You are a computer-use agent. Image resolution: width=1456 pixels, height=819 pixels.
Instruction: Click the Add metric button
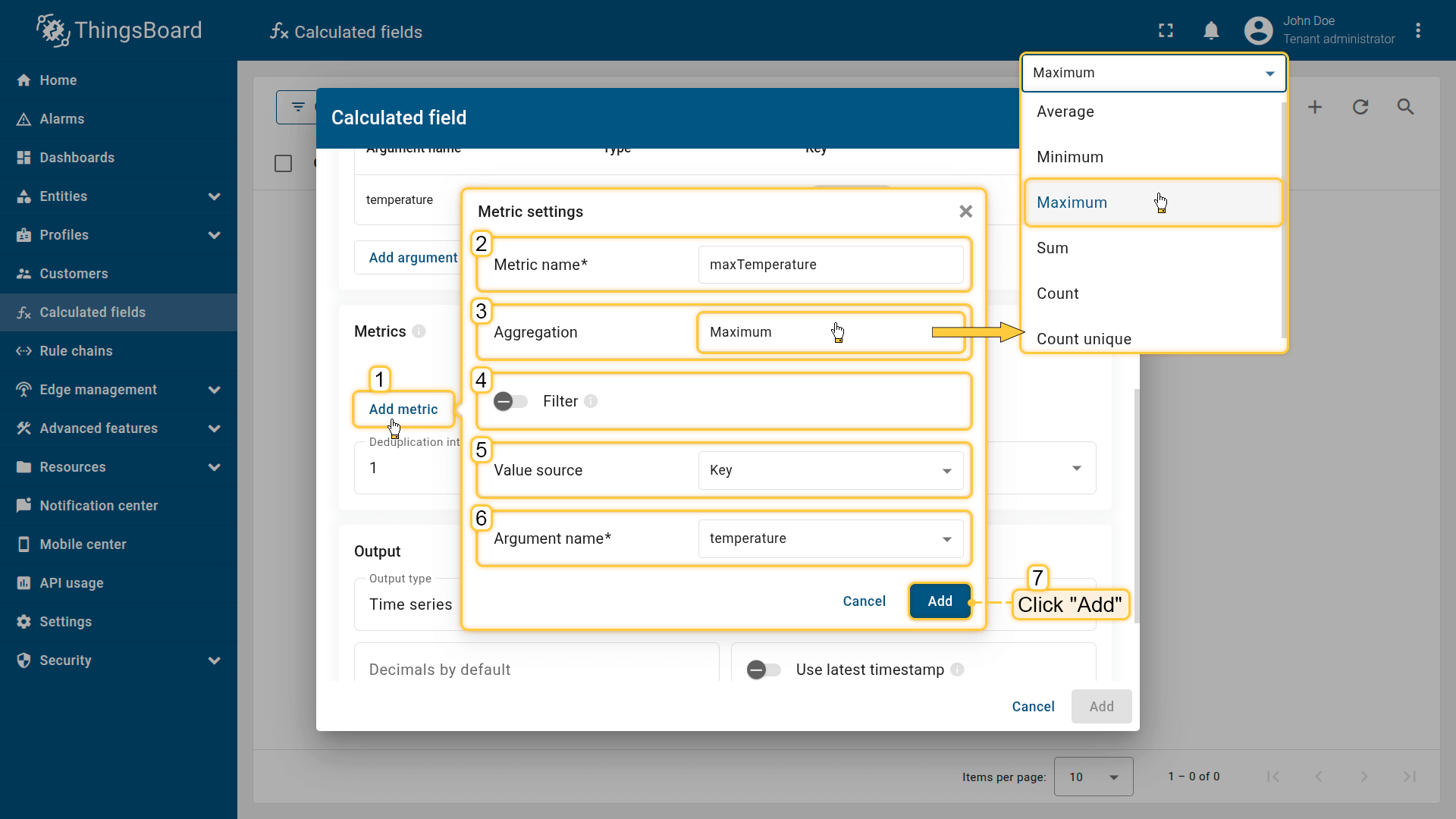pos(403,409)
